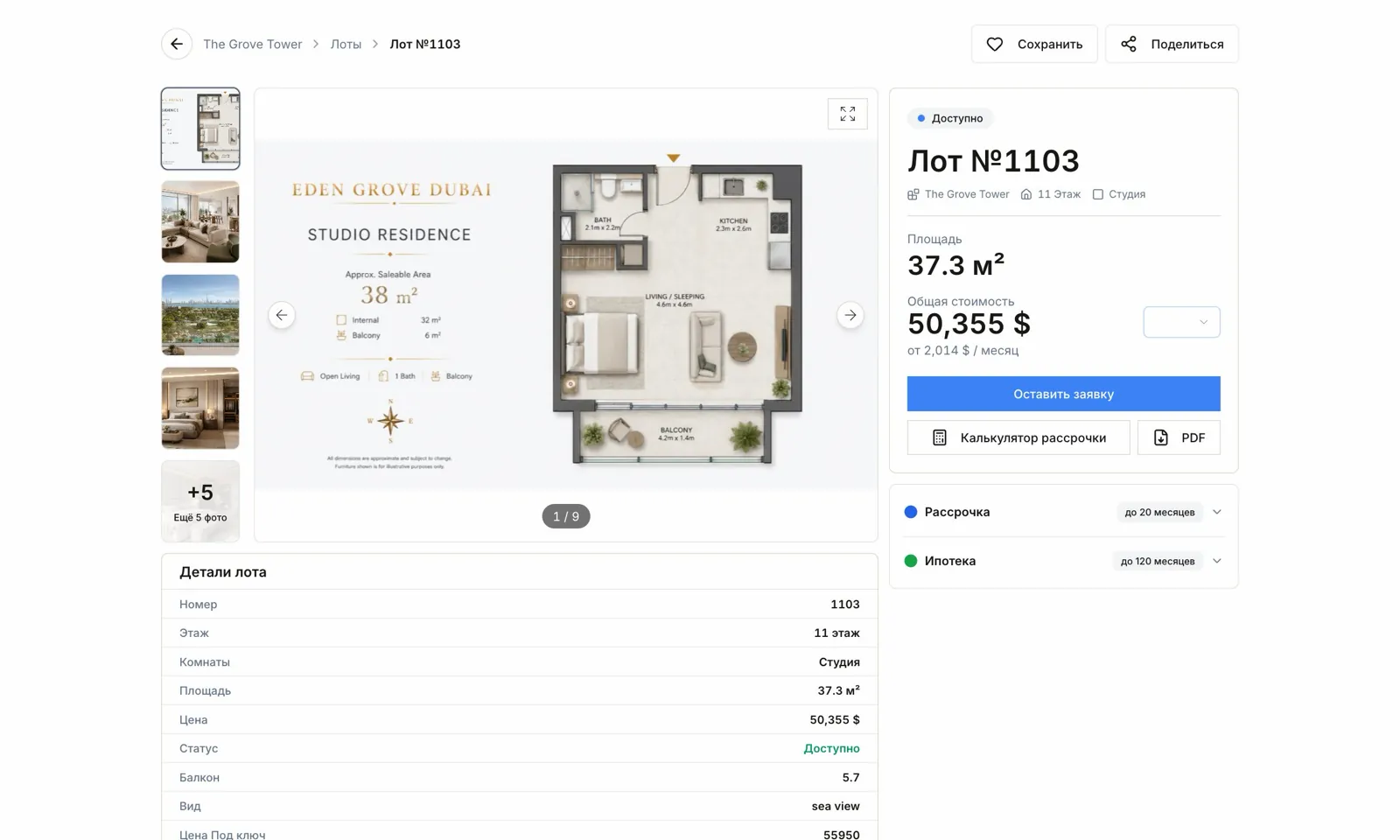Share the lot via Поделиться button
The image size is (1400, 840).
(x=1172, y=44)
